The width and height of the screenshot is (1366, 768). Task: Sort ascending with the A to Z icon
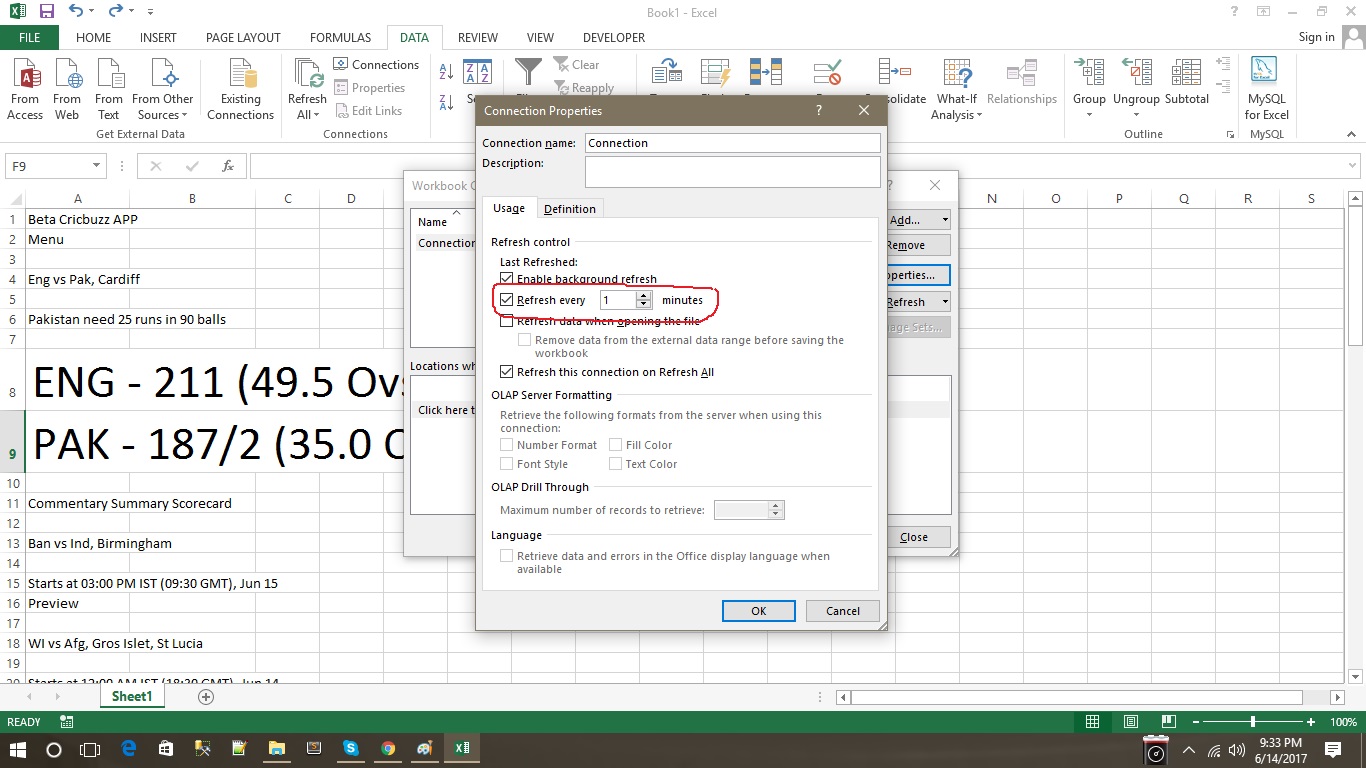click(447, 73)
